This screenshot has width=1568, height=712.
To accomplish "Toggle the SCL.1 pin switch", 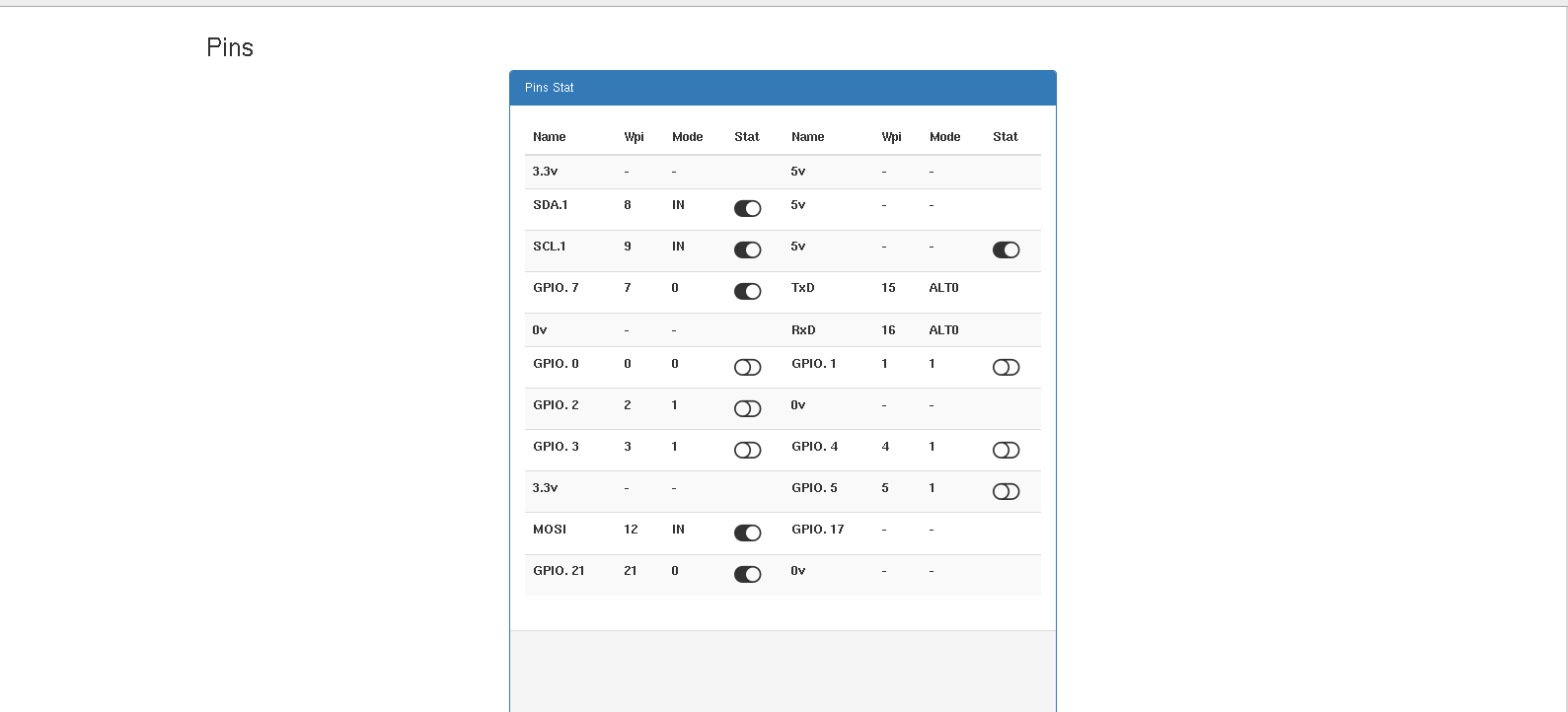I will click(747, 249).
